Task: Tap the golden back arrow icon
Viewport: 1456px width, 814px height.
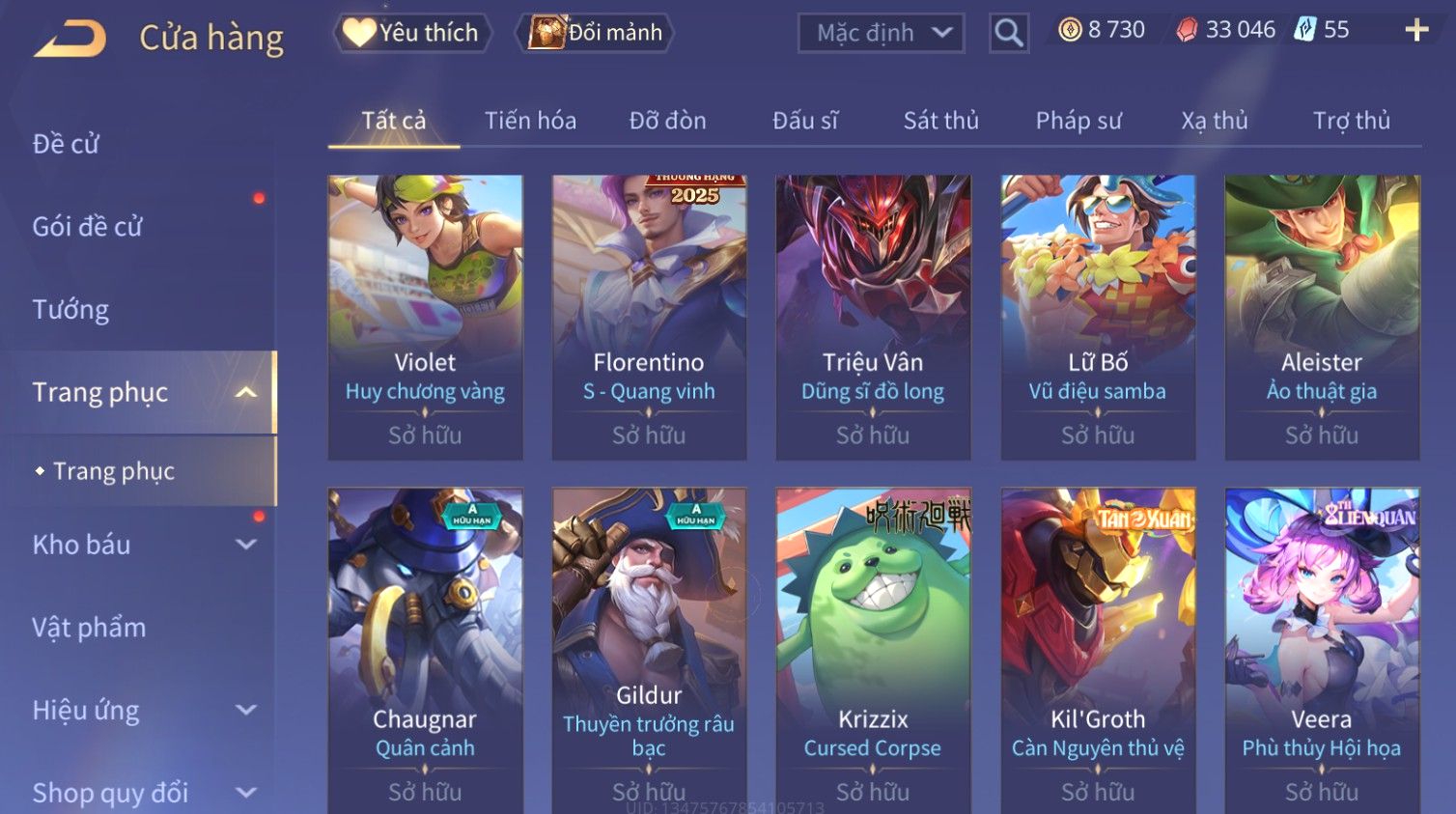Action: [70, 39]
